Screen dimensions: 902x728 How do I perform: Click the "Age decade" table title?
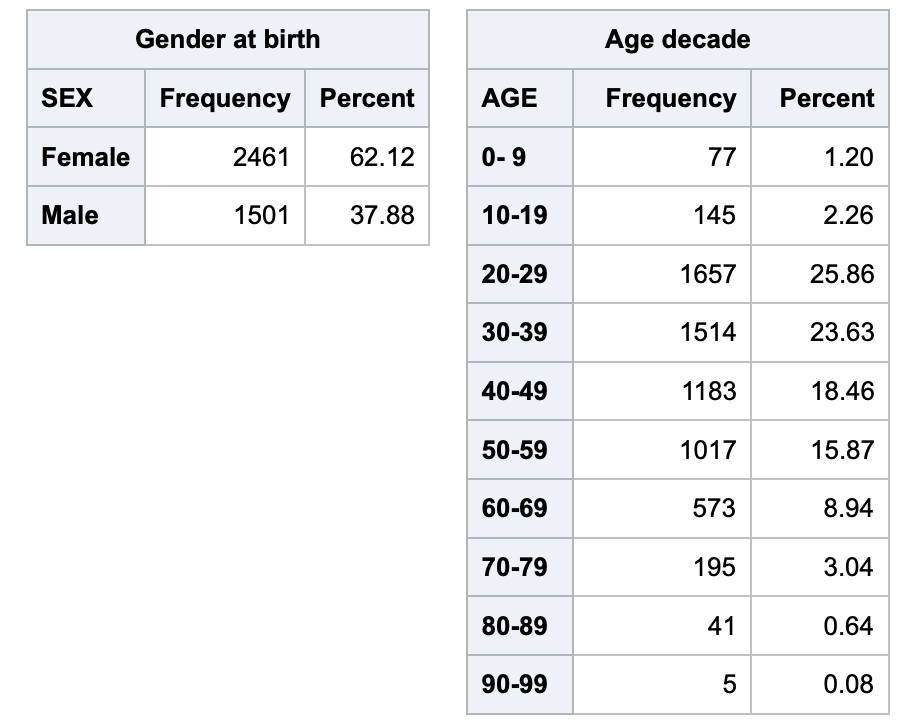coord(677,40)
